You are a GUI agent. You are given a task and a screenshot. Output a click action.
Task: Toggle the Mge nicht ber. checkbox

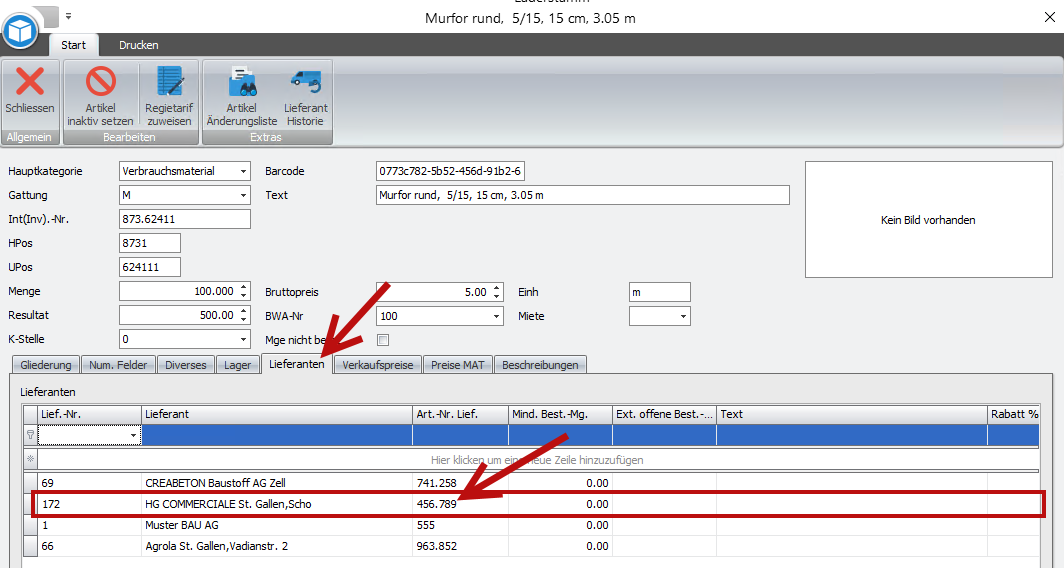click(x=382, y=340)
